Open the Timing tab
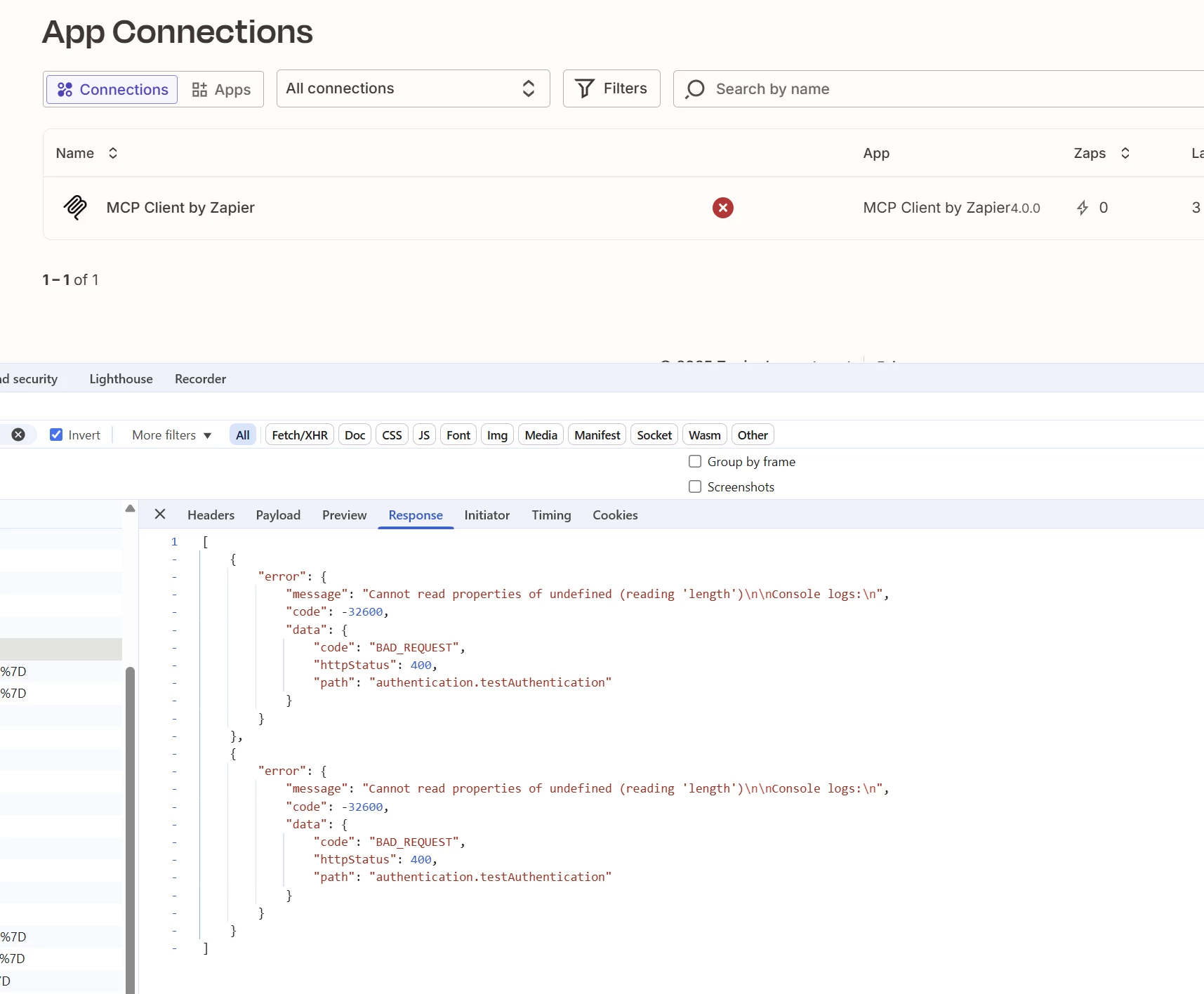Viewport: 1204px width, 994px height. [x=551, y=515]
